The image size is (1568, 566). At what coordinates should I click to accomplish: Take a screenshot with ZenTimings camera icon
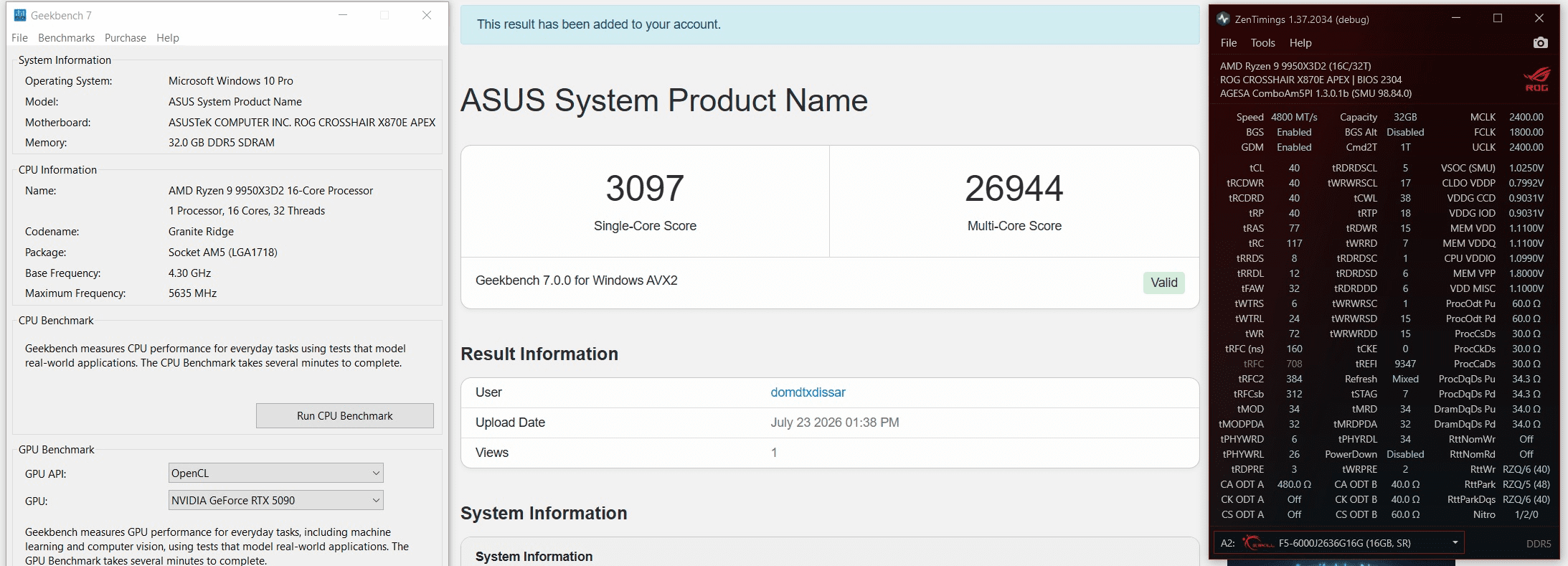tap(1540, 43)
